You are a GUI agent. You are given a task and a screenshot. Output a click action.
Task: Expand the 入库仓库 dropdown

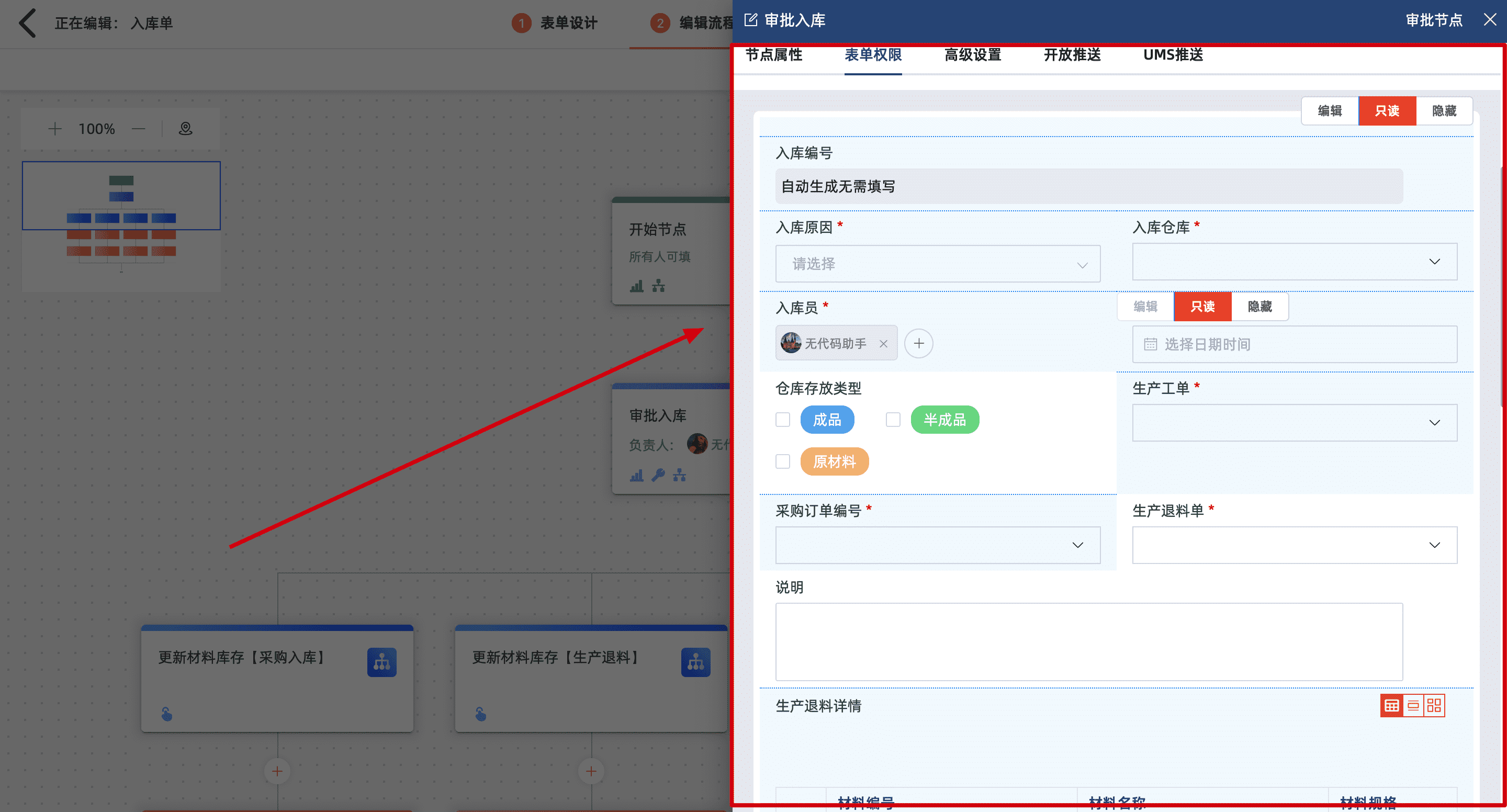[x=1294, y=262]
